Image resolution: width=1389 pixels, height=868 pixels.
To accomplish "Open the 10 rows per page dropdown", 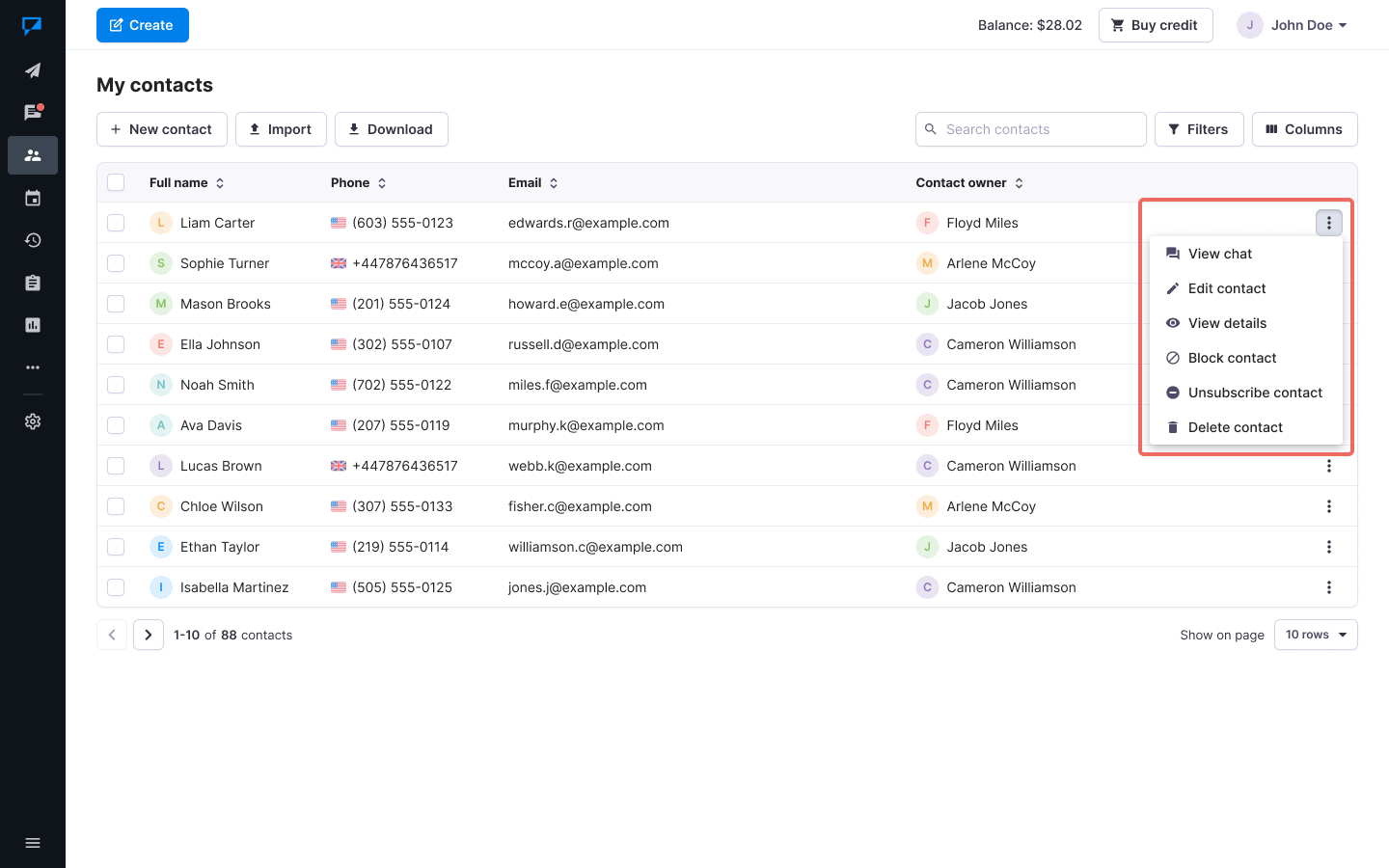I will click(1316, 635).
